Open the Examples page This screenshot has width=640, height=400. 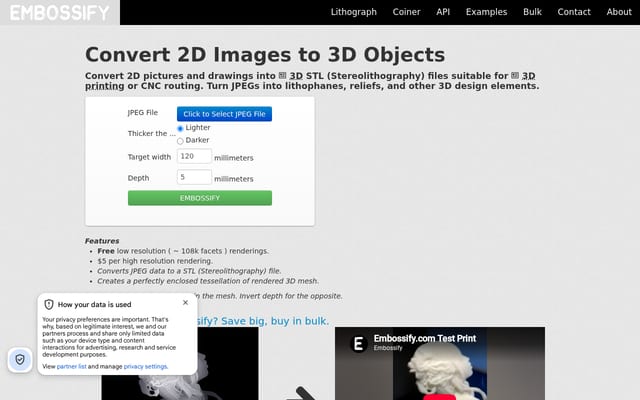point(486,12)
